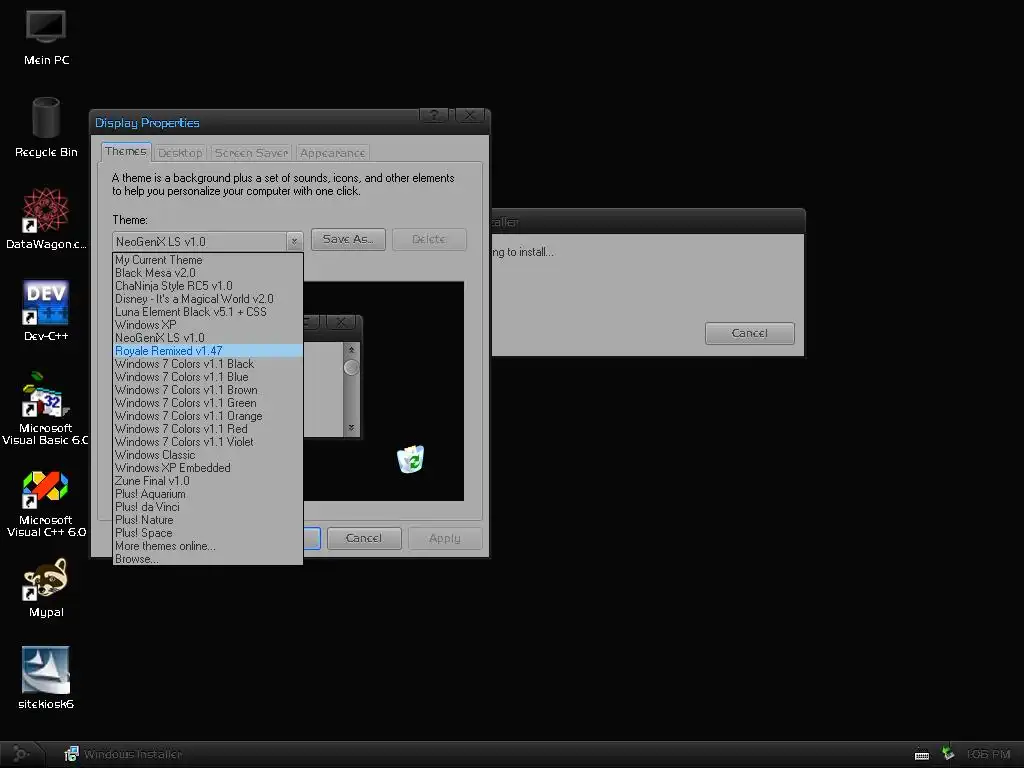
Task: Select the Microsoft Visual Basic 6.0 icon
Action: (46, 408)
